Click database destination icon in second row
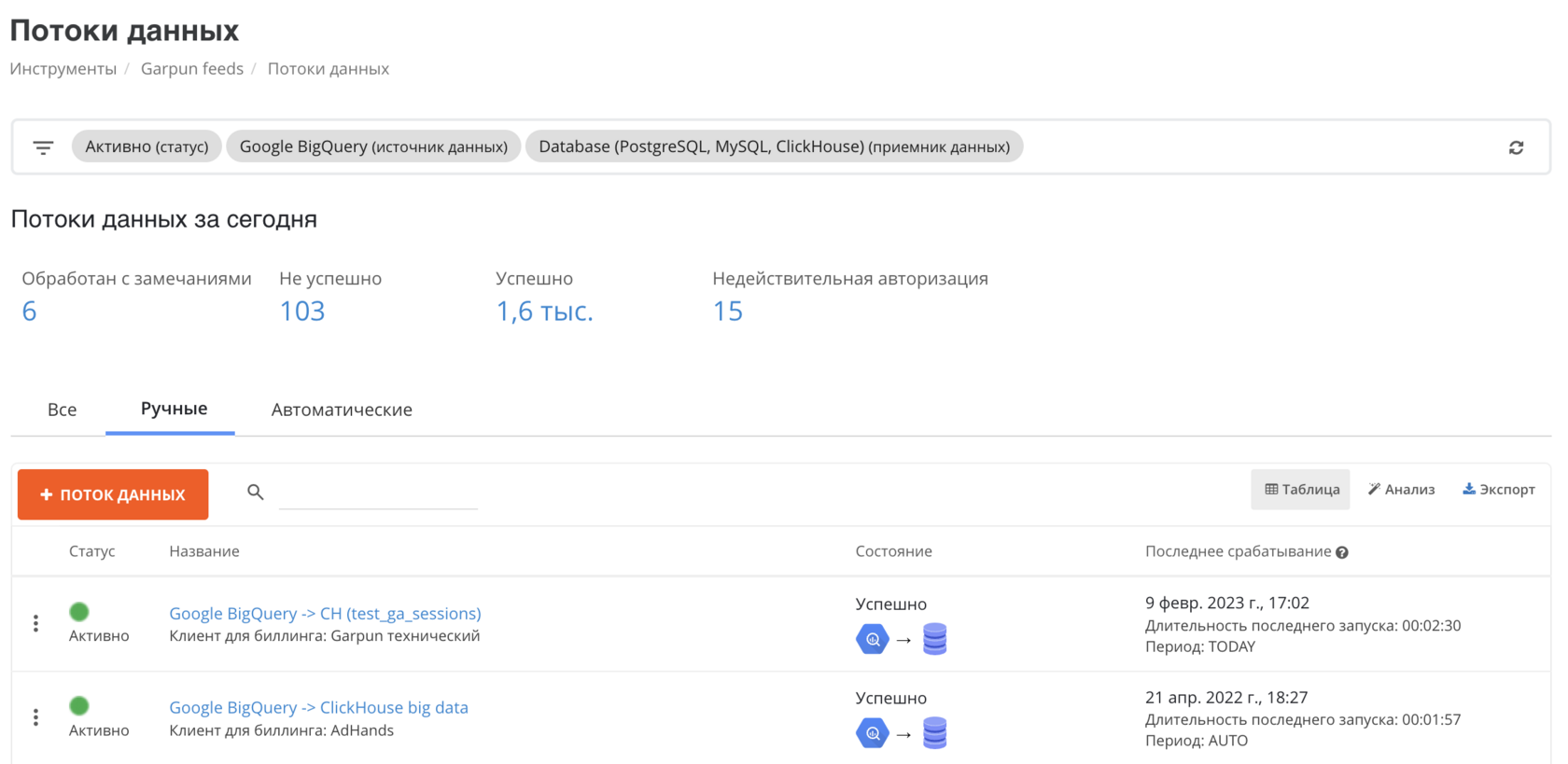 [934, 733]
